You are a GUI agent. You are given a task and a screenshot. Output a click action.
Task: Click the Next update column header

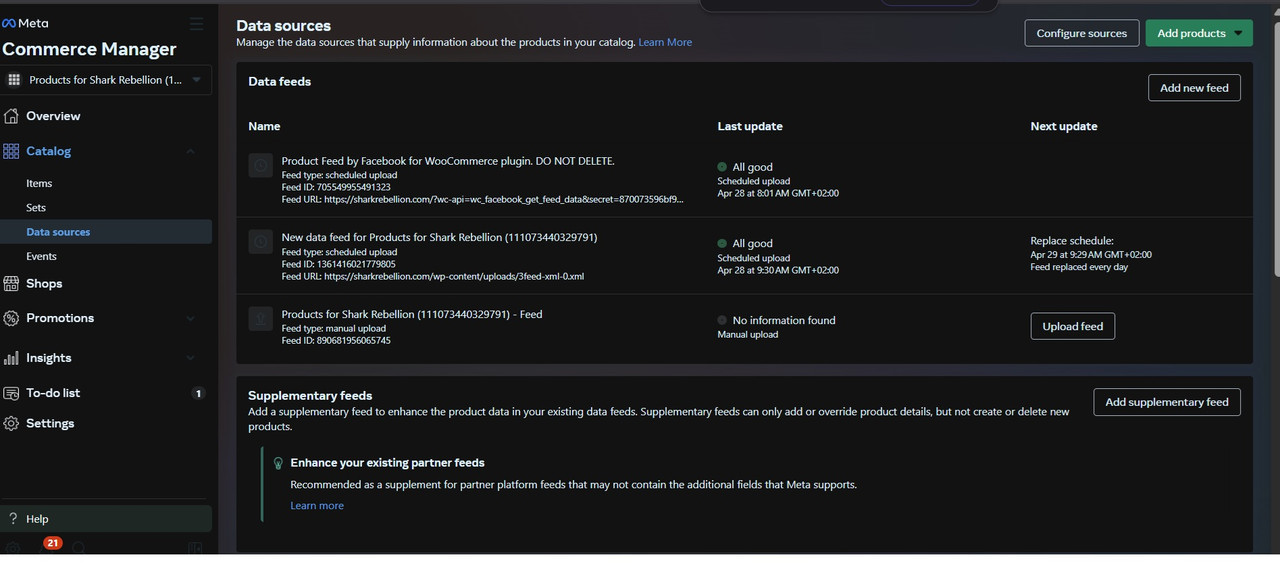tap(1064, 126)
